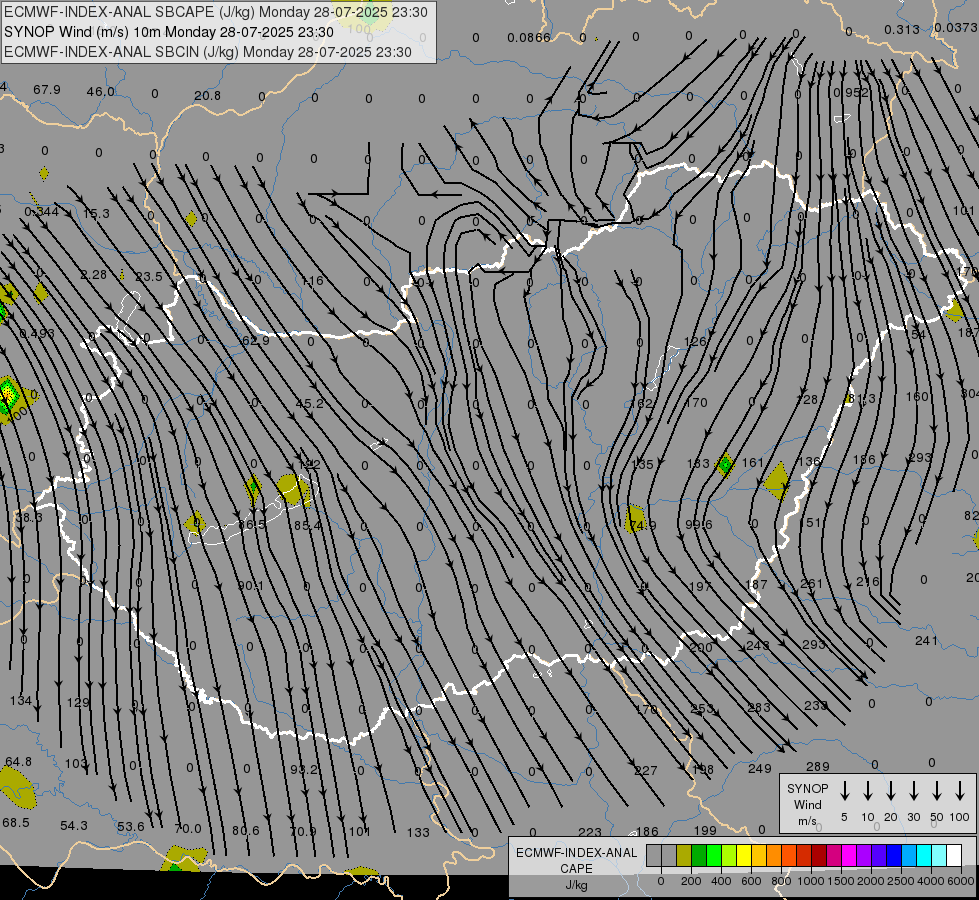Click the green CAPE diamond beside value 161
Screen dimensions: 979x900
tap(725, 465)
